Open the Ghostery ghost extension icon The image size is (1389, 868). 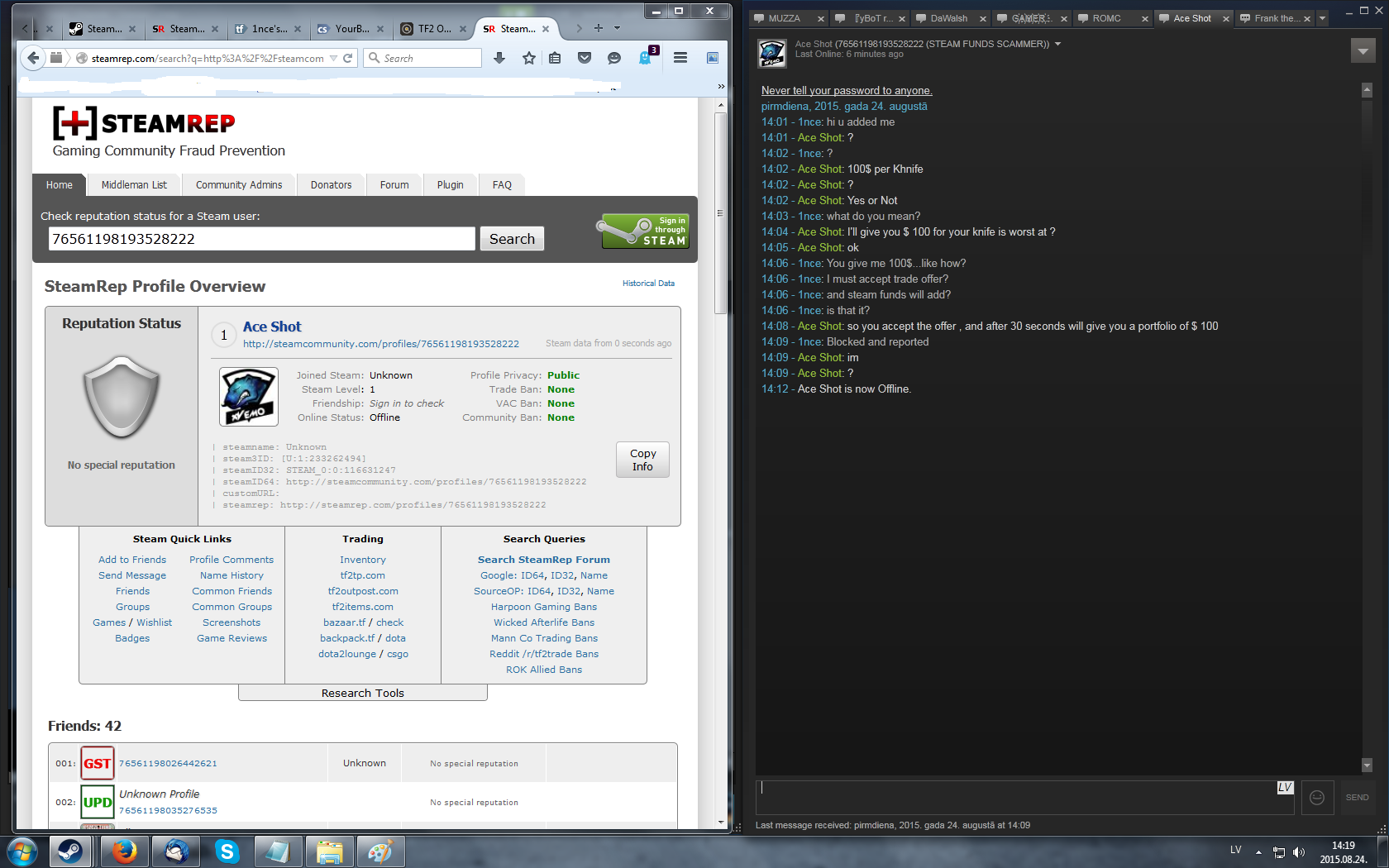tap(646, 57)
